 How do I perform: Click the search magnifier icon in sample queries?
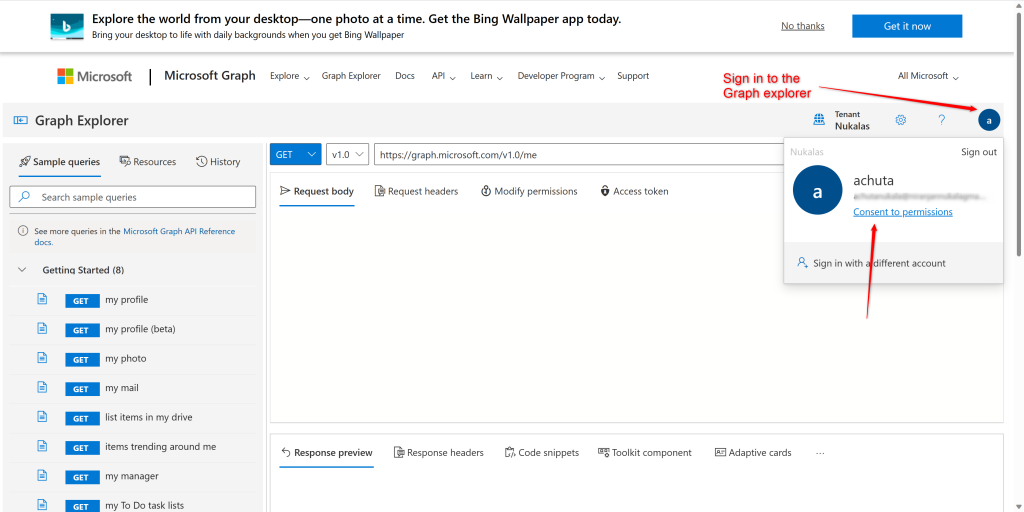pyautogui.click(x=24, y=197)
